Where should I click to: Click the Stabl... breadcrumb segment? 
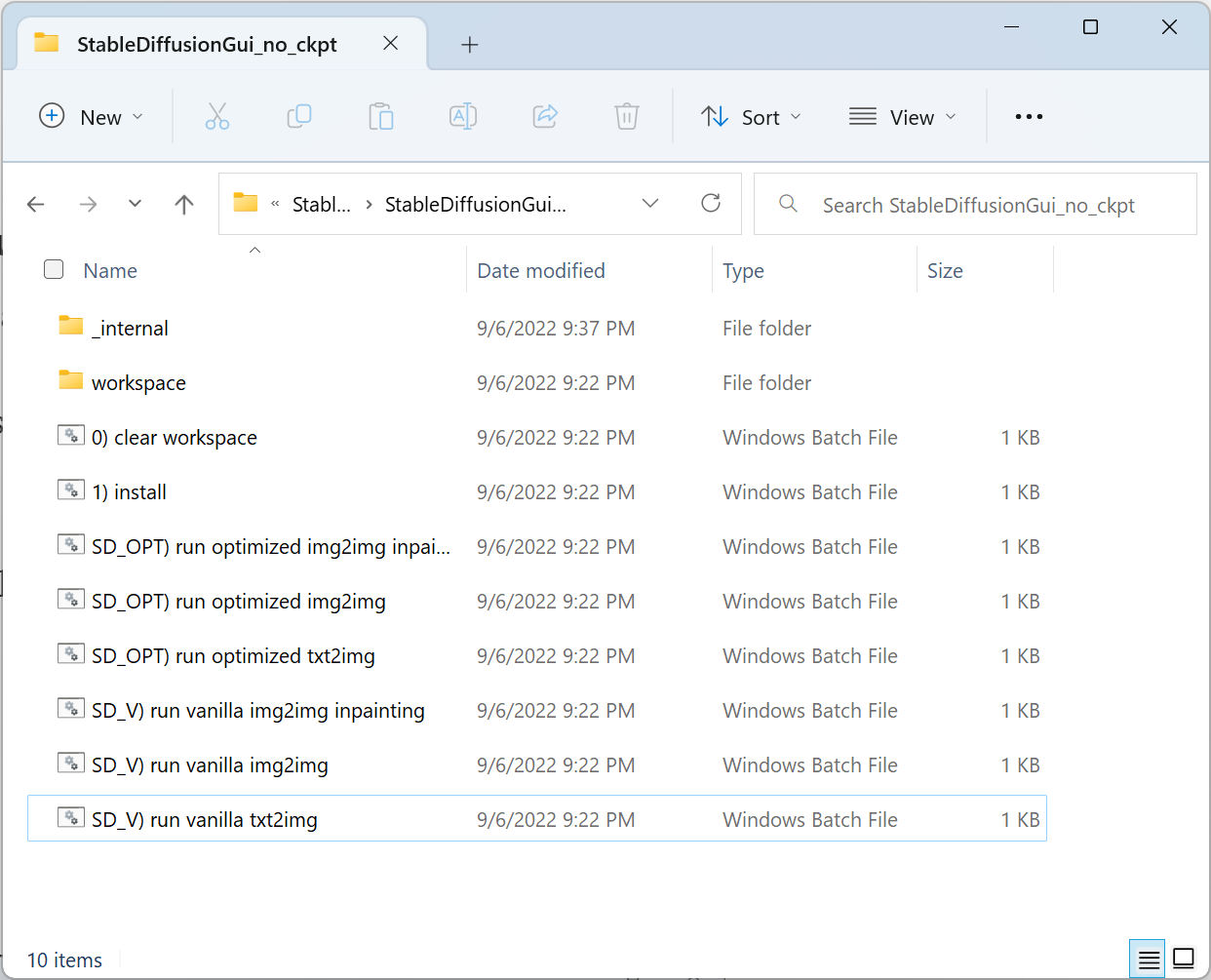[322, 204]
